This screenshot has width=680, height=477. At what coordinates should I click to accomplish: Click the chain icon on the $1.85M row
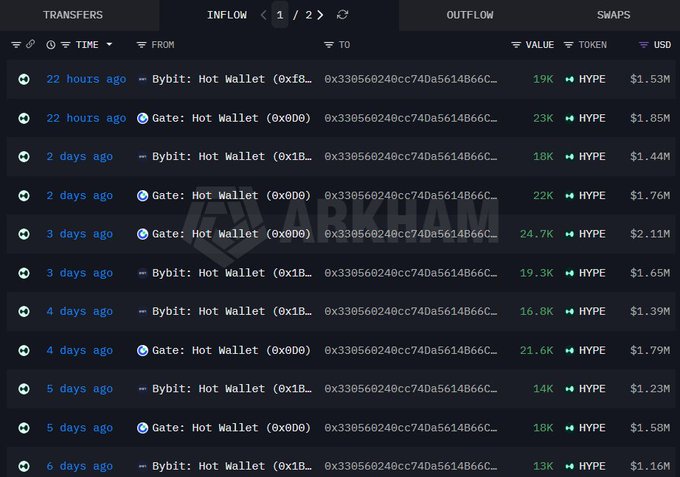click(x=24, y=118)
